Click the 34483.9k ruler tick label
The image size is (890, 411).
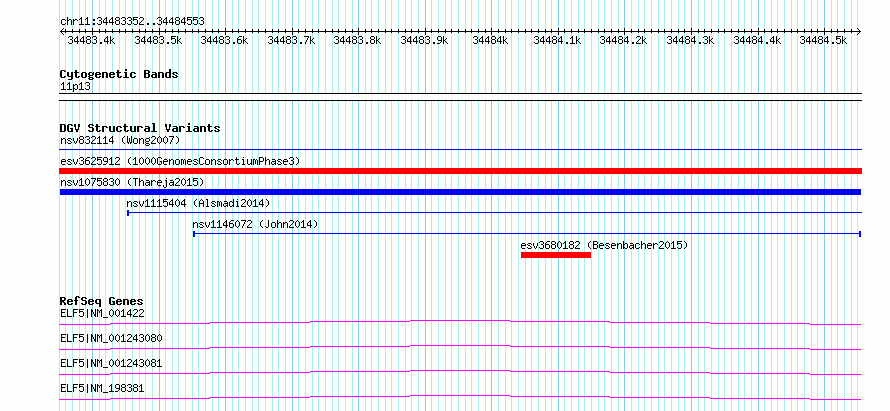pos(424,40)
